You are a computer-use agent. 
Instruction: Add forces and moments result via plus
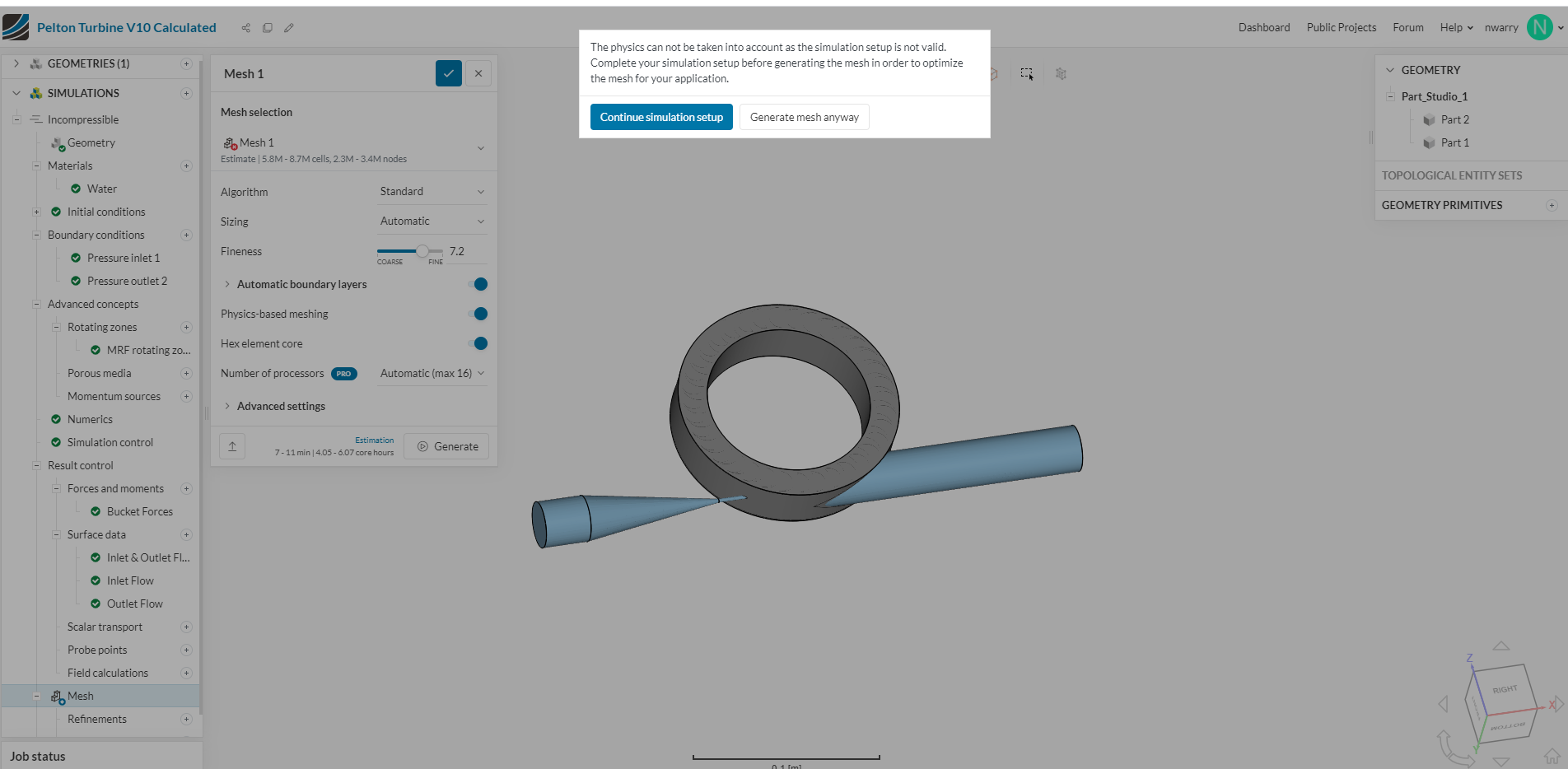point(186,488)
